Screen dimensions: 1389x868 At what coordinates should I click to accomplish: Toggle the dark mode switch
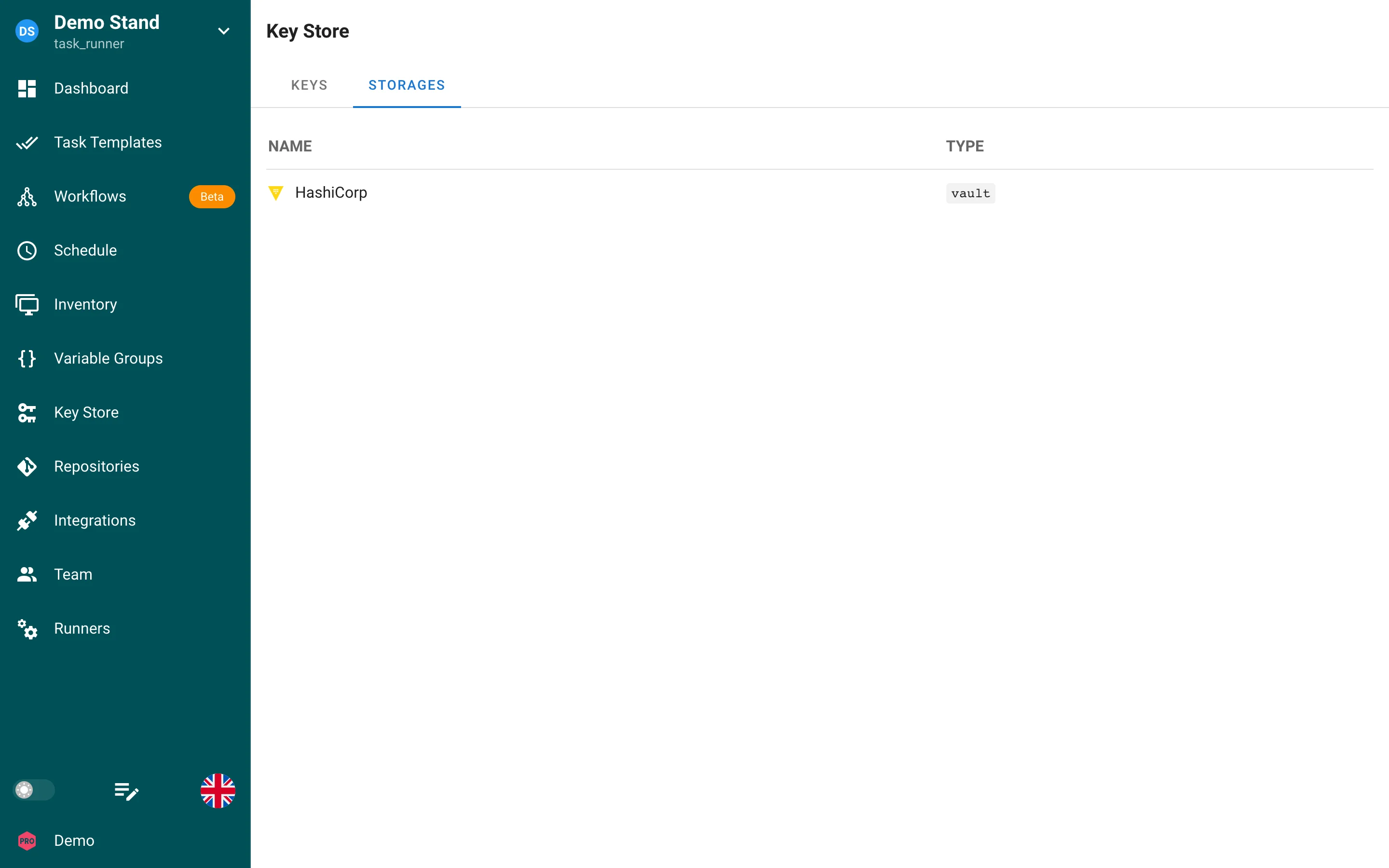click(x=34, y=790)
